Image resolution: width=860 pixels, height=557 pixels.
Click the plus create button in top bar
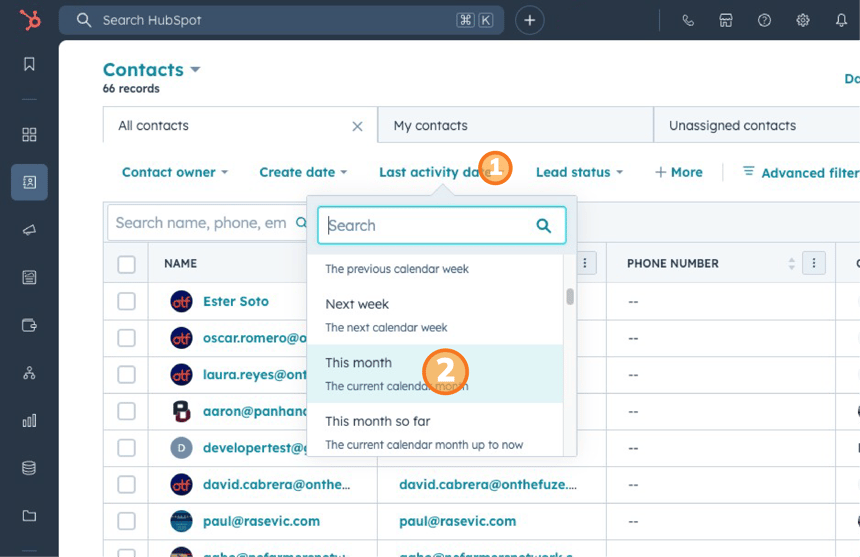point(529,20)
